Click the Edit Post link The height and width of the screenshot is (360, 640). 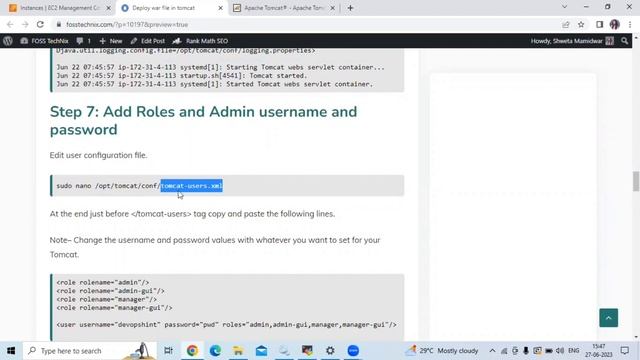tap(148, 41)
